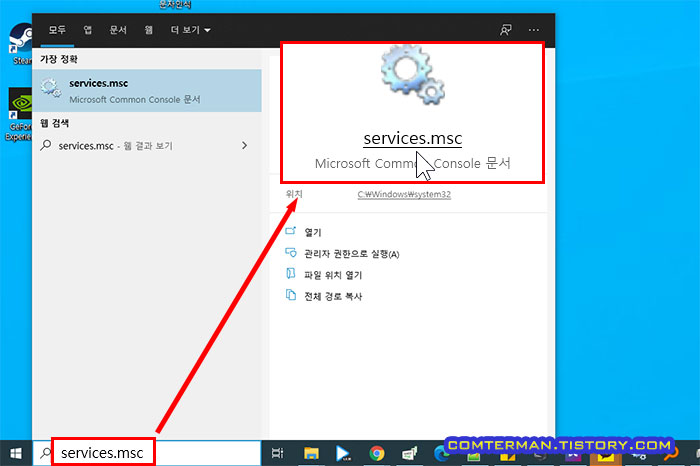Click 열기 to open services
The height and width of the screenshot is (466, 700).
(x=312, y=232)
